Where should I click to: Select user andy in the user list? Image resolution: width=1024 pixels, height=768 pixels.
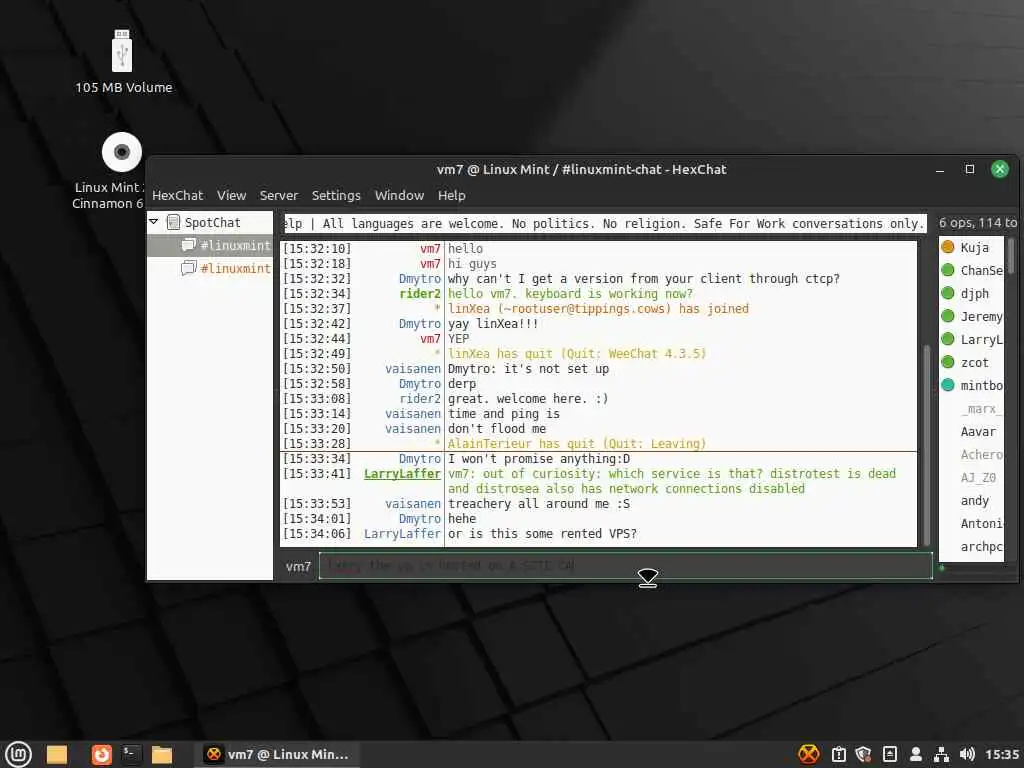pos(974,500)
